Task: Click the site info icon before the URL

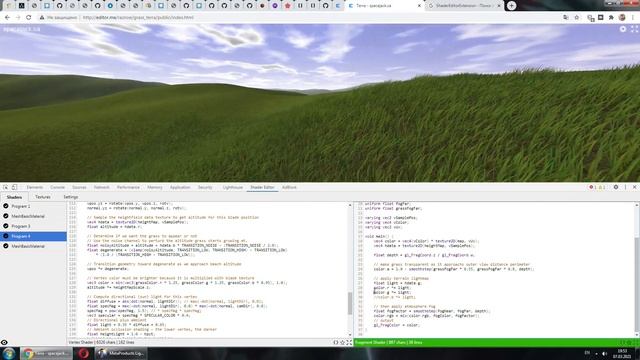Action: pyautogui.click(x=41, y=18)
